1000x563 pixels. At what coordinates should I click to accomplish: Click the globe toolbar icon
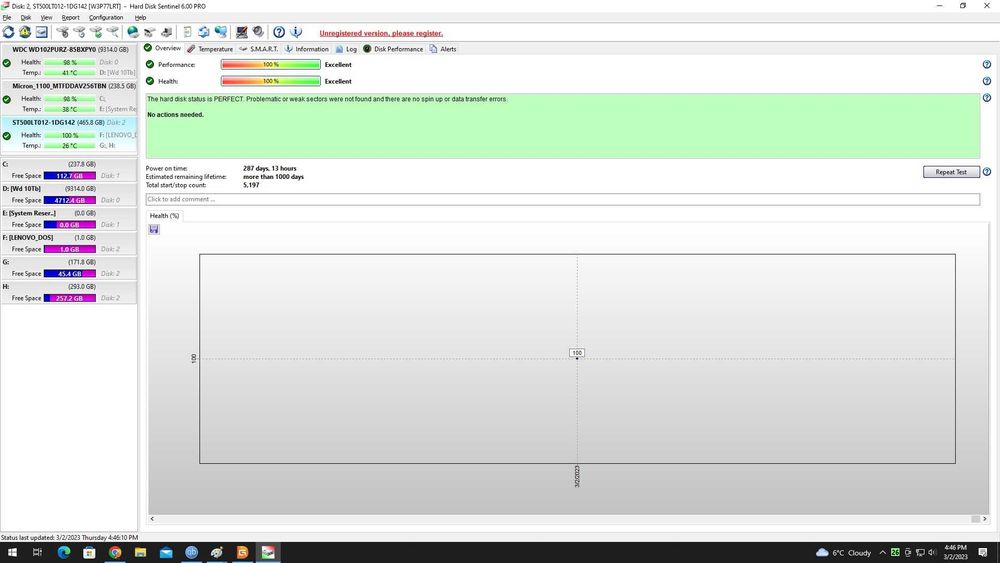[133, 32]
